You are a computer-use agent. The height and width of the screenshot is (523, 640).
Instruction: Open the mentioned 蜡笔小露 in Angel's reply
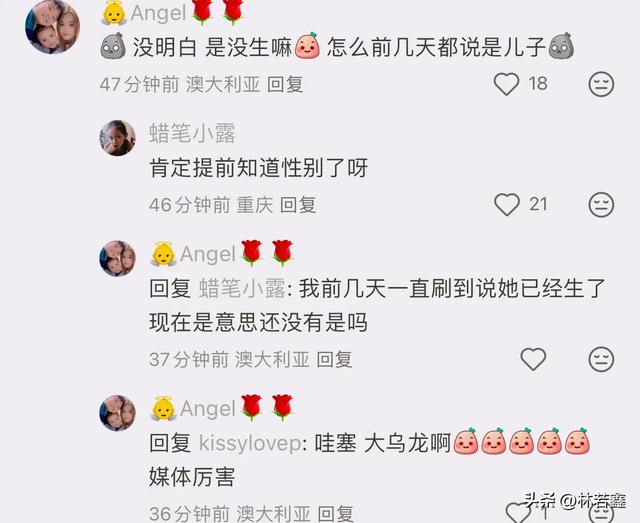tap(242, 289)
